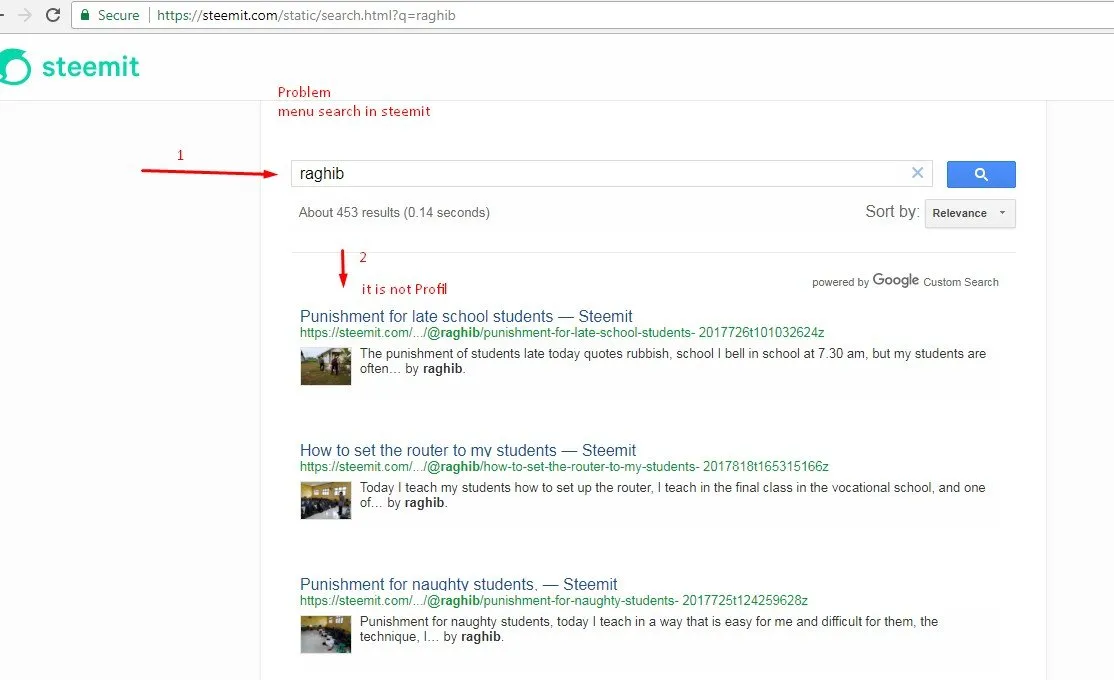Viewport: 1114px width, 680px height.
Task: Click the 'About 453 results' text
Action: pyautogui.click(x=394, y=212)
